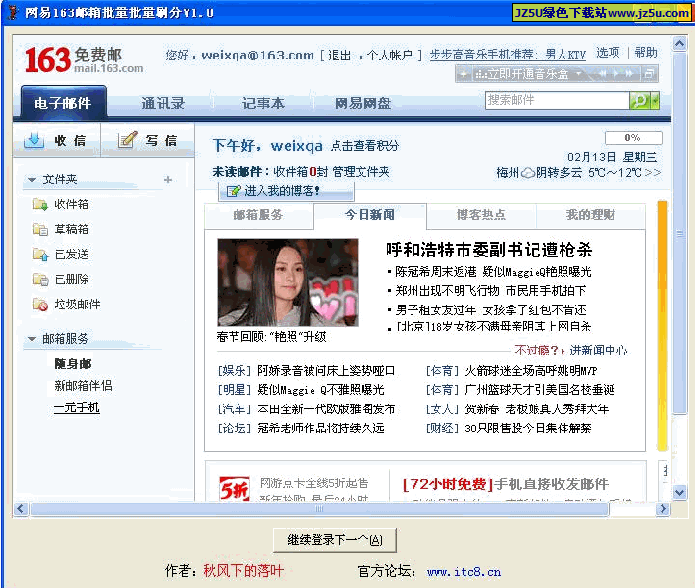Click the weather forecast arrows >>
This screenshot has width=695, height=588.
(x=652, y=172)
